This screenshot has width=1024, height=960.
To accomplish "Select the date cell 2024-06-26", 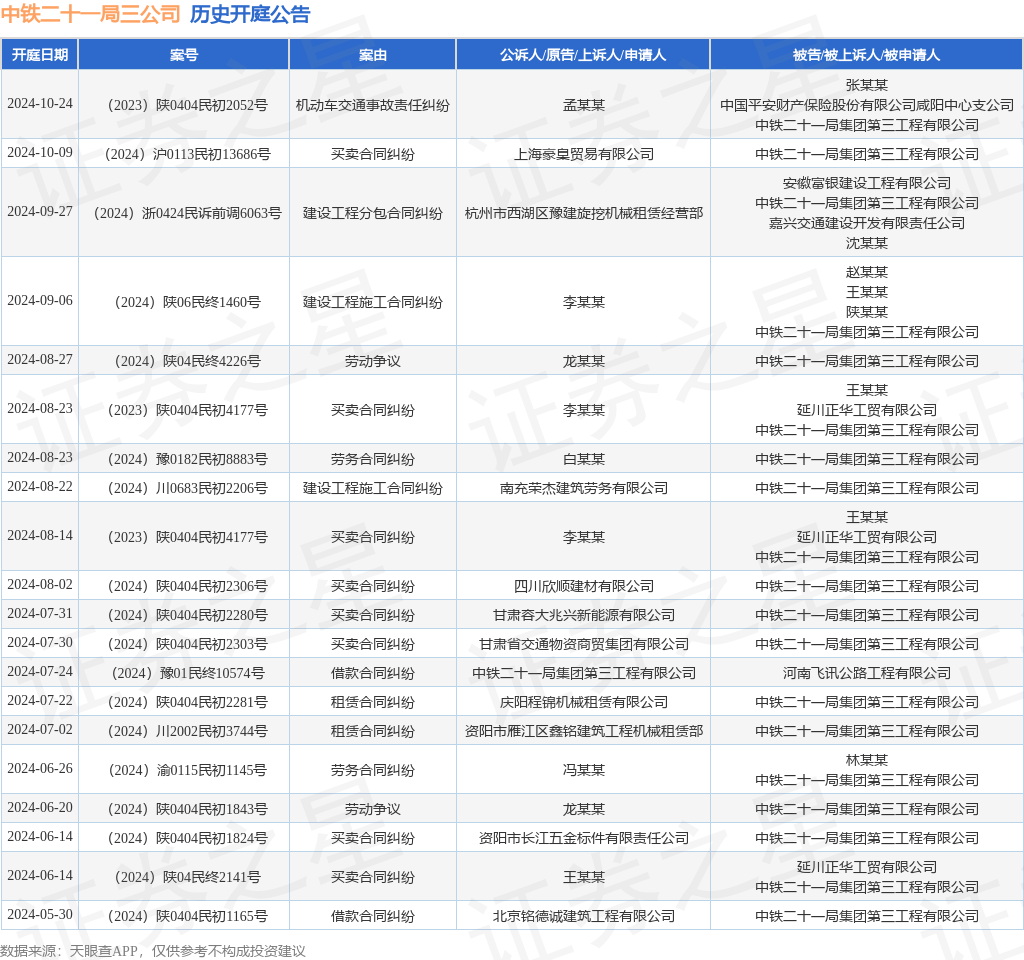I will [40, 768].
